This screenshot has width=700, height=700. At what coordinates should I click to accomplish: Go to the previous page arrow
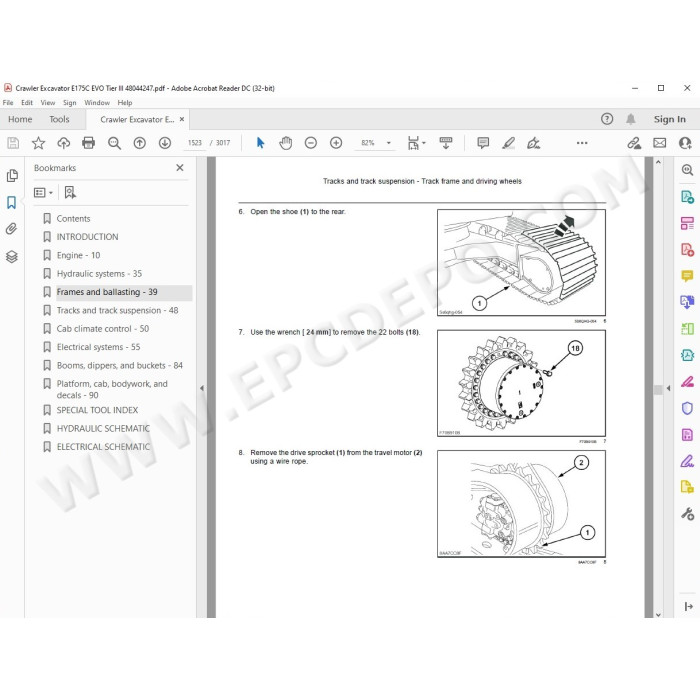click(x=140, y=143)
